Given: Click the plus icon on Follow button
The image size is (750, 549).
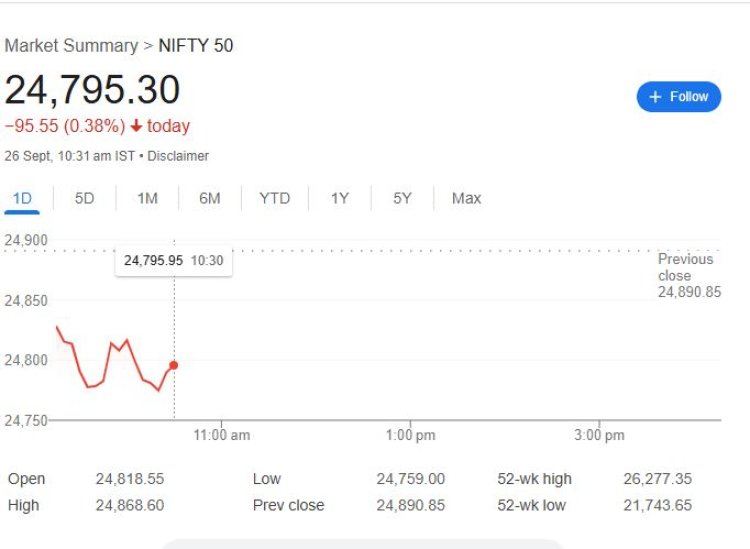Looking at the screenshot, I should pyautogui.click(x=655, y=97).
